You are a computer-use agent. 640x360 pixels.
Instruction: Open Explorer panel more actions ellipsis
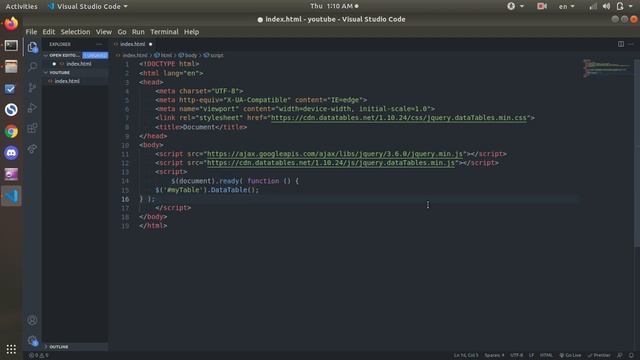(99, 44)
